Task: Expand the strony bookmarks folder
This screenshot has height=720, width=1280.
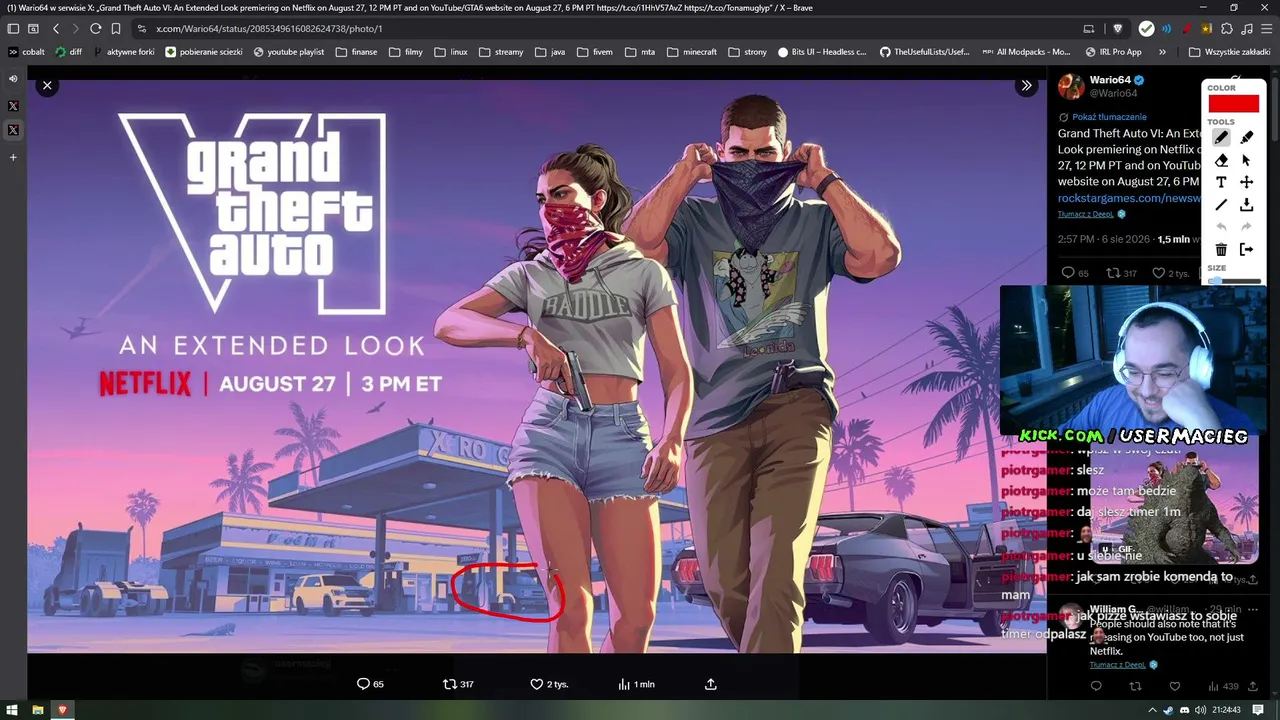Action: pos(748,52)
